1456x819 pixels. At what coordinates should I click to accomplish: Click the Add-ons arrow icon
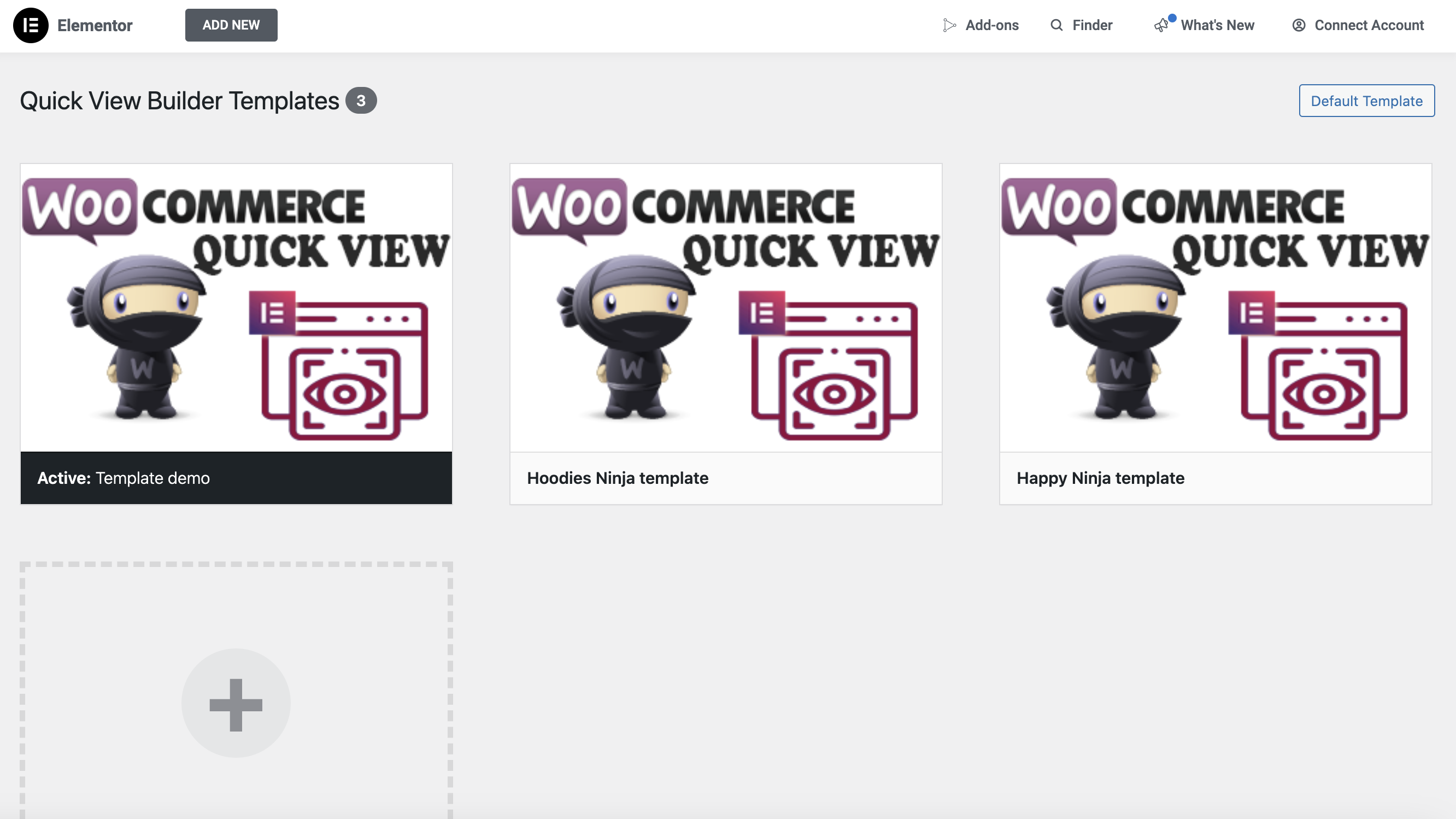[x=949, y=26]
